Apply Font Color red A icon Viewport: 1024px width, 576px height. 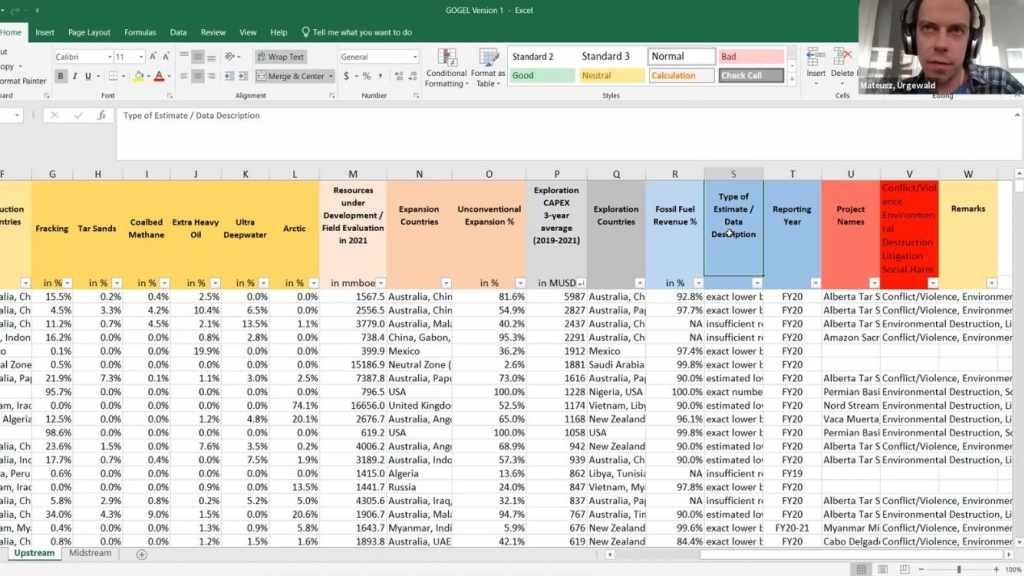[x=159, y=76]
